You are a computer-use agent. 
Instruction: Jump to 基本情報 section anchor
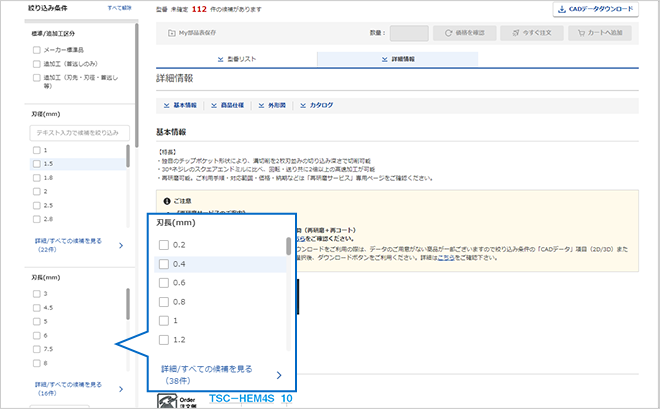tap(180, 105)
